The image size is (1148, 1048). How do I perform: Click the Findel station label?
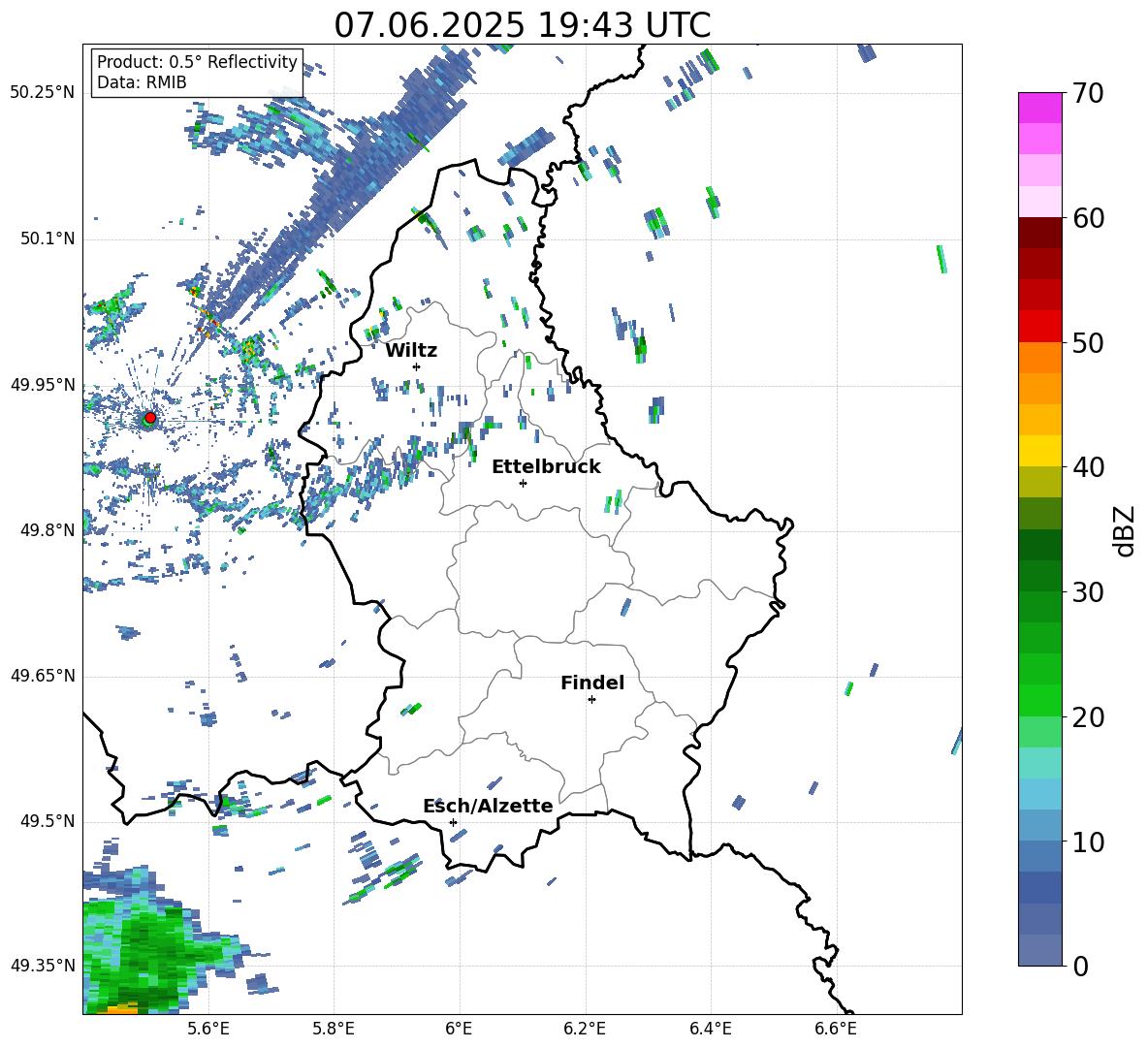592,683
